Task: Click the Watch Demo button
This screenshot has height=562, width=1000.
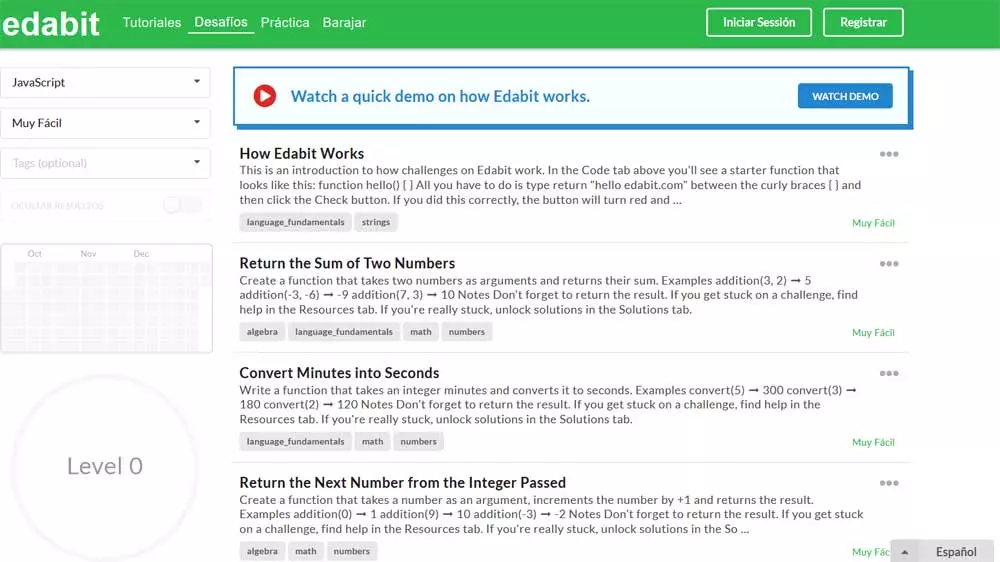Action: pyautogui.click(x=845, y=96)
